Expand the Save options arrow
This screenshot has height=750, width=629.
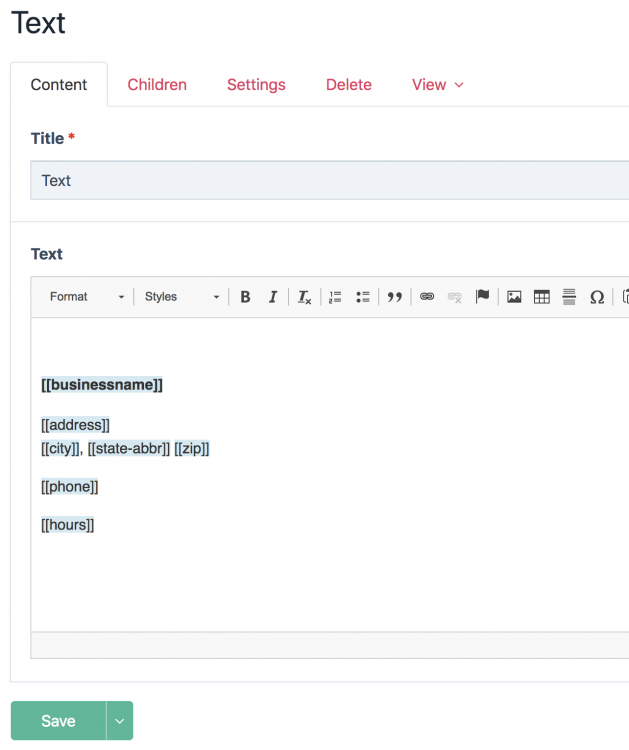[120, 721]
